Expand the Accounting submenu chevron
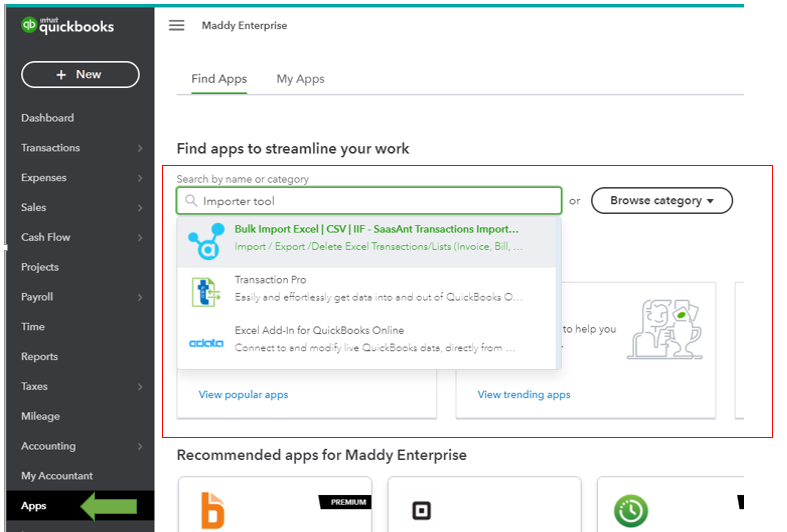This screenshot has width=787, height=532. point(140,446)
